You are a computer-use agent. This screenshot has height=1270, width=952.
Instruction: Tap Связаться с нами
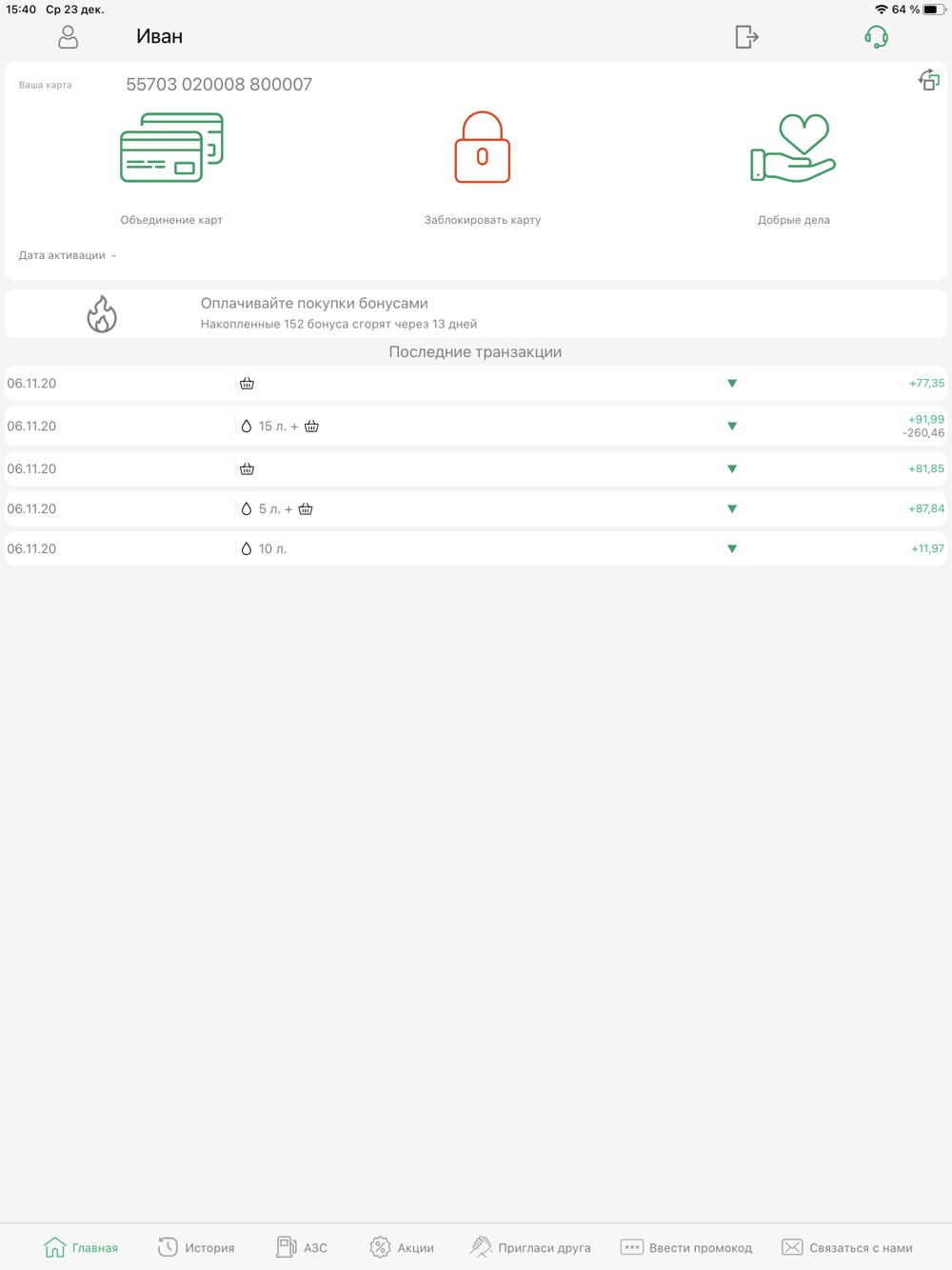847,1247
